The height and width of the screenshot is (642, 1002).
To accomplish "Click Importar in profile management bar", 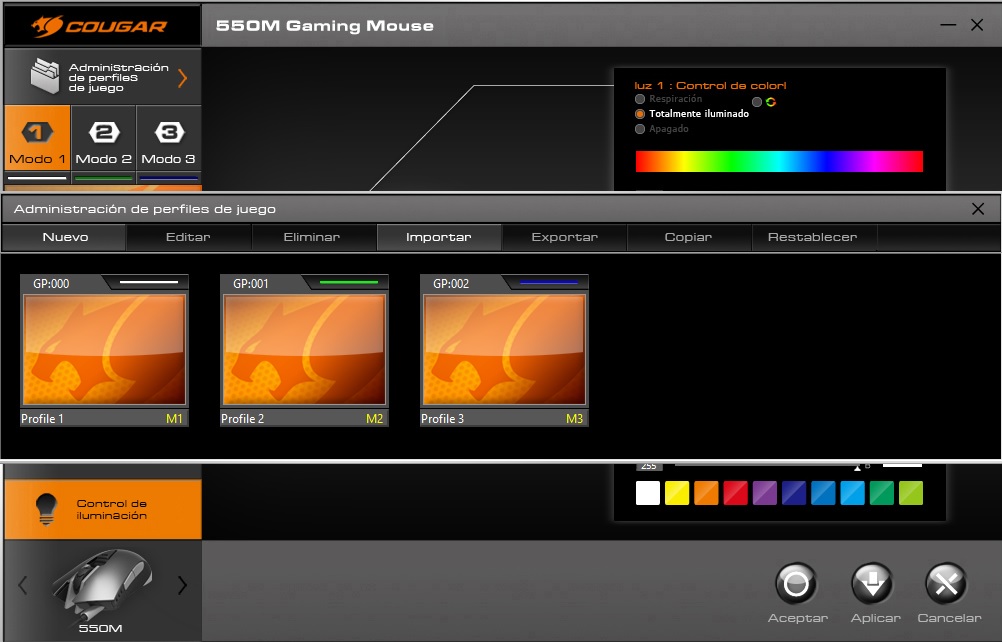I will coord(438,237).
